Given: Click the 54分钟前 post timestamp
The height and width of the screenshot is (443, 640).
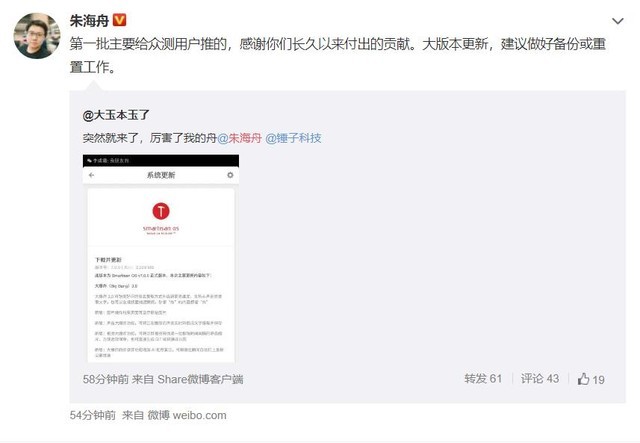Looking at the screenshot, I should (93, 415).
